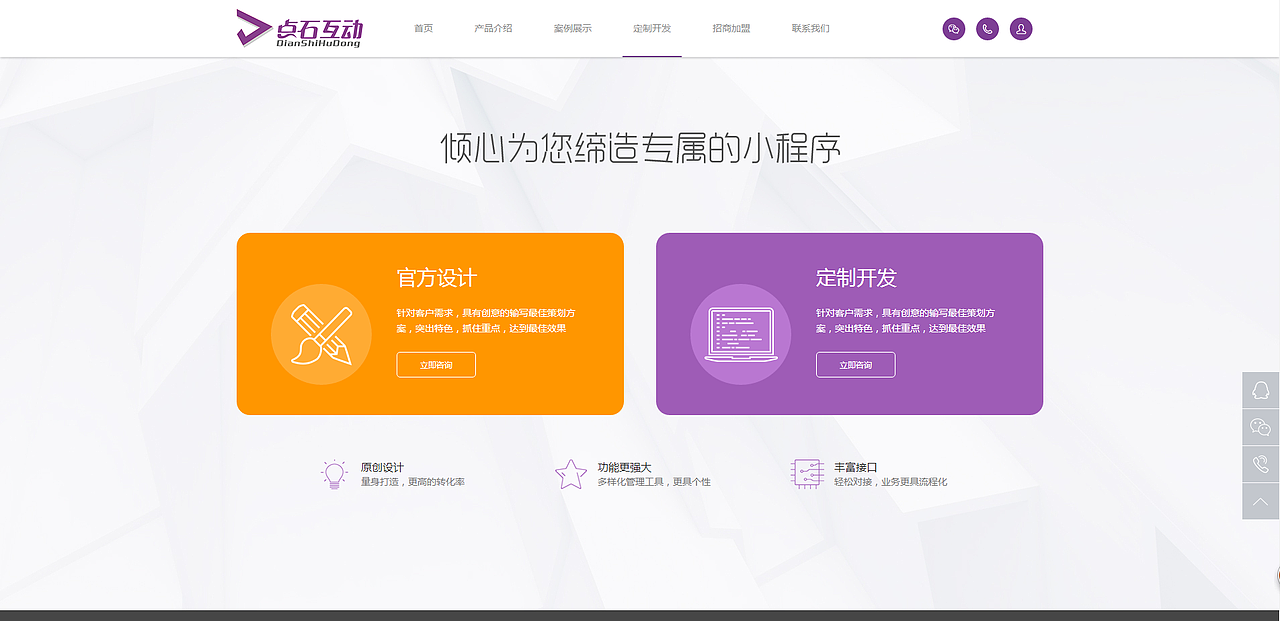Click the 倾心为您缔造专属的小程序 headline
Image resolution: width=1280 pixels, height=621 pixels.
click(640, 148)
